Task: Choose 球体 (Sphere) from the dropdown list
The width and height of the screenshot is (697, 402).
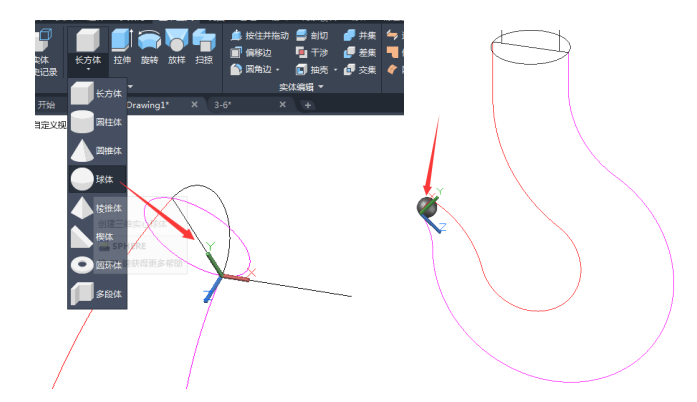Action: (x=97, y=179)
